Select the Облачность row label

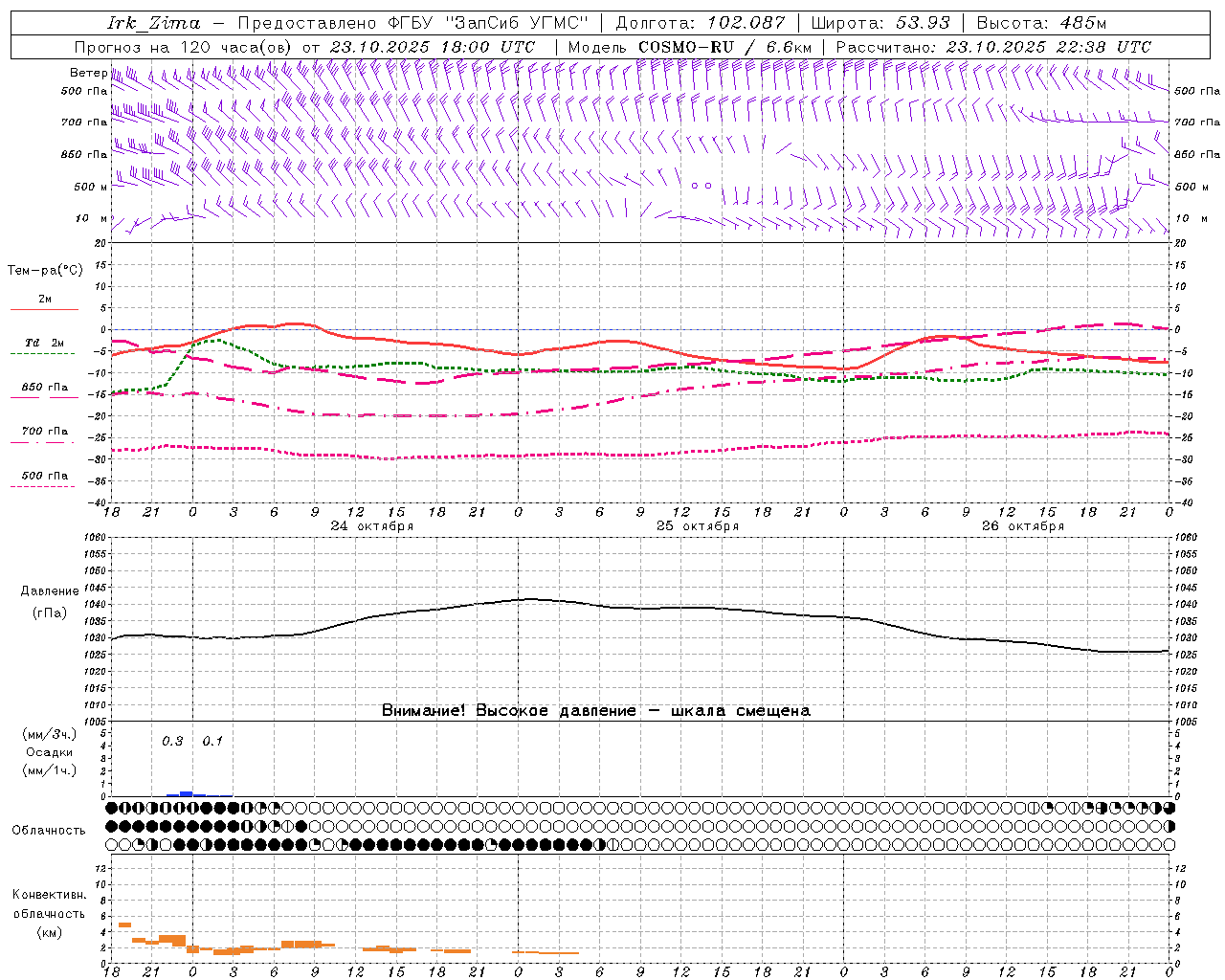[x=49, y=831]
